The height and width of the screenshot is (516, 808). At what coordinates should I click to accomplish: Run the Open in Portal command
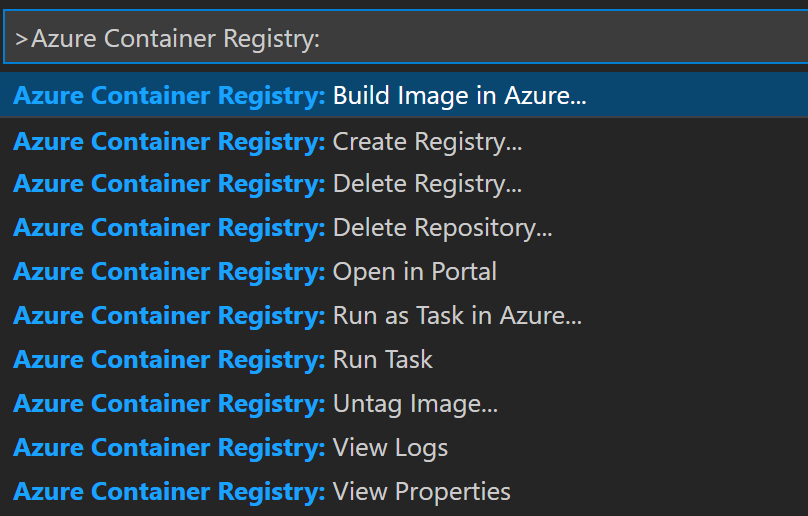coord(414,272)
